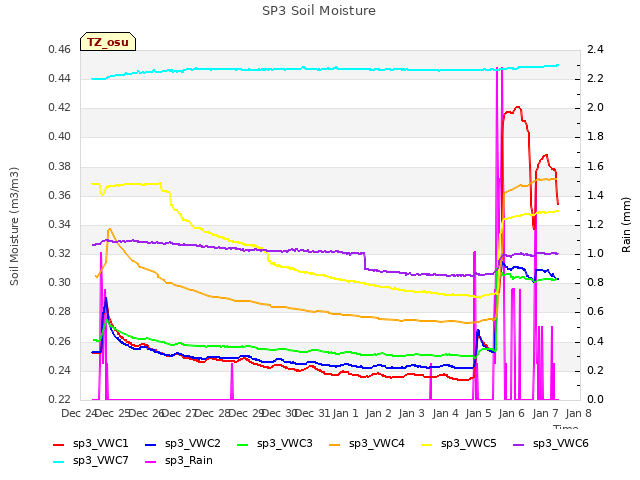The width and height of the screenshot is (640, 480).
Task: Click the Jan 7 x-axis tick label
Action: point(545,413)
